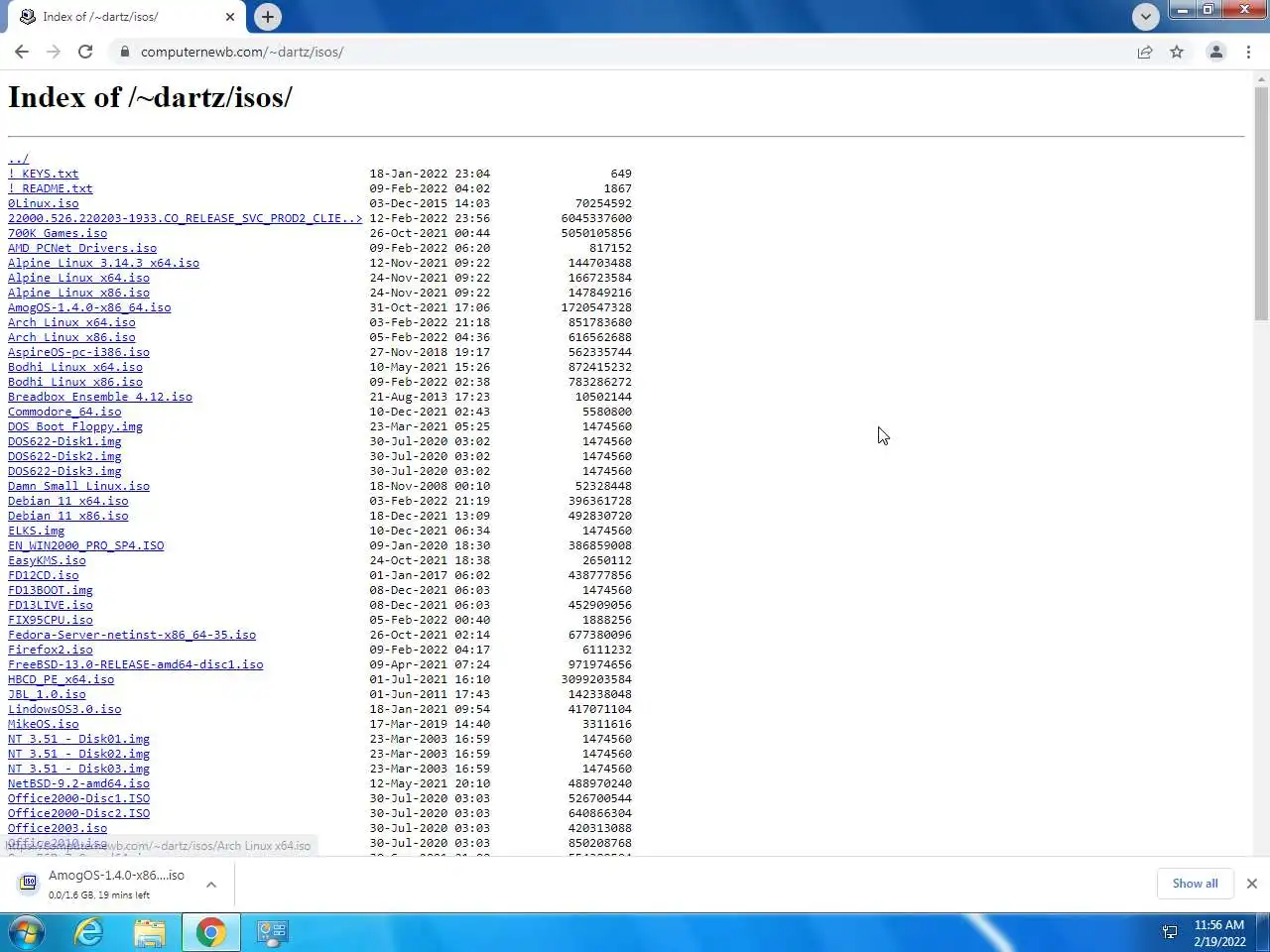Image resolution: width=1270 pixels, height=952 pixels.
Task: Download DOS622-Disk2.img
Action: [x=64, y=456]
